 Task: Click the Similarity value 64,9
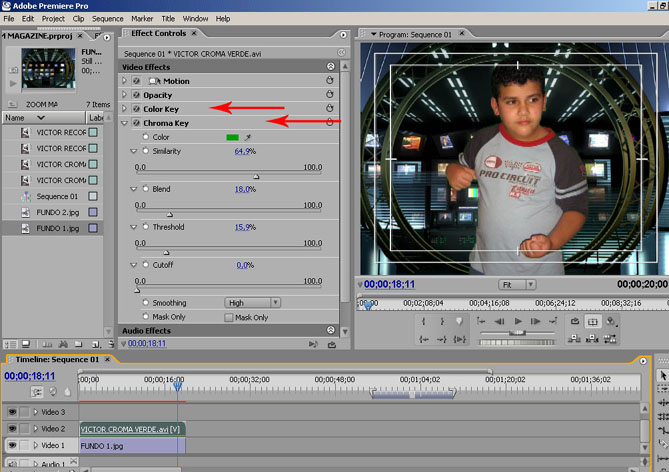tap(244, 151)
